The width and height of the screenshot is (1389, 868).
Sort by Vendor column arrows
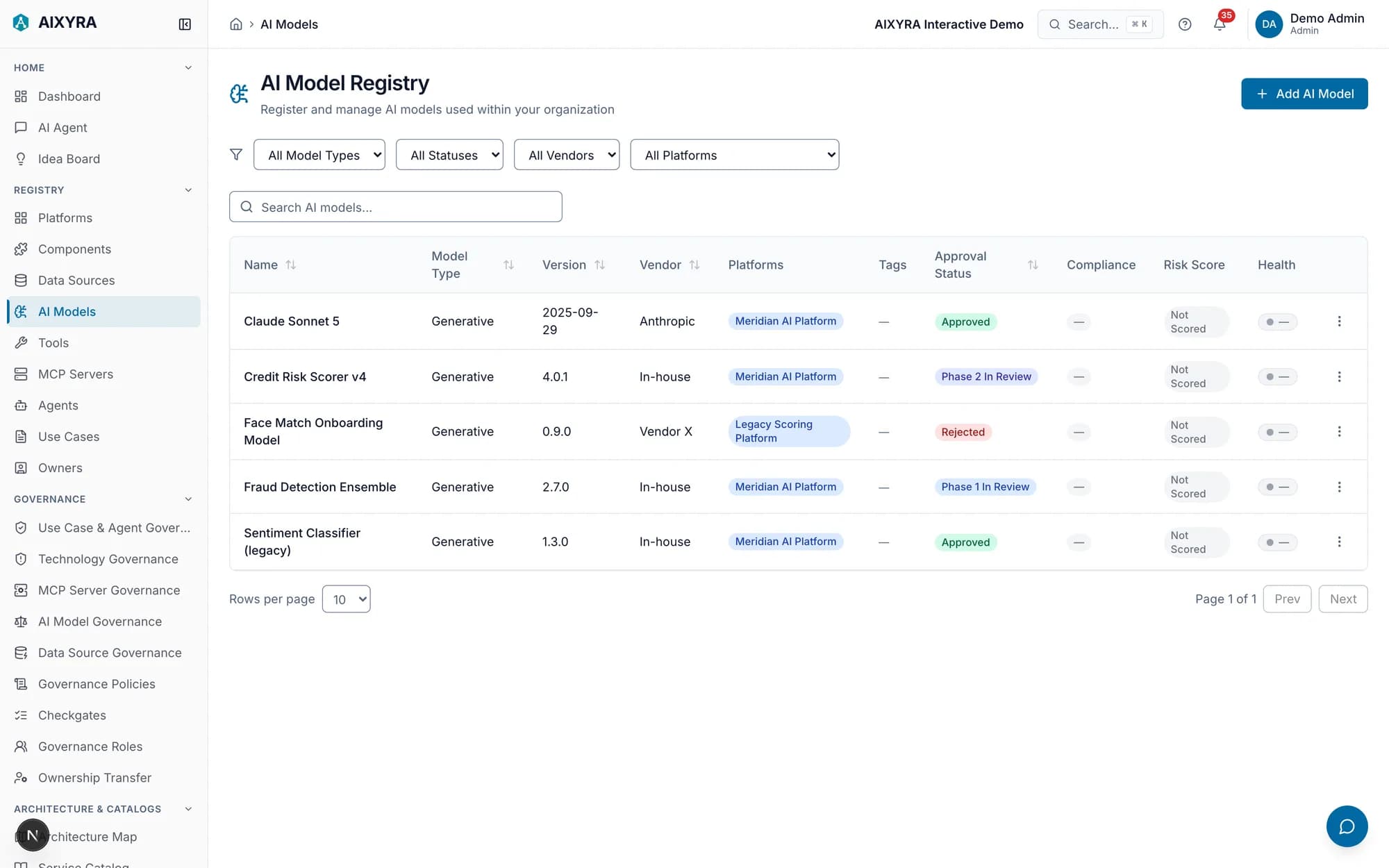(x=694, y=265)
